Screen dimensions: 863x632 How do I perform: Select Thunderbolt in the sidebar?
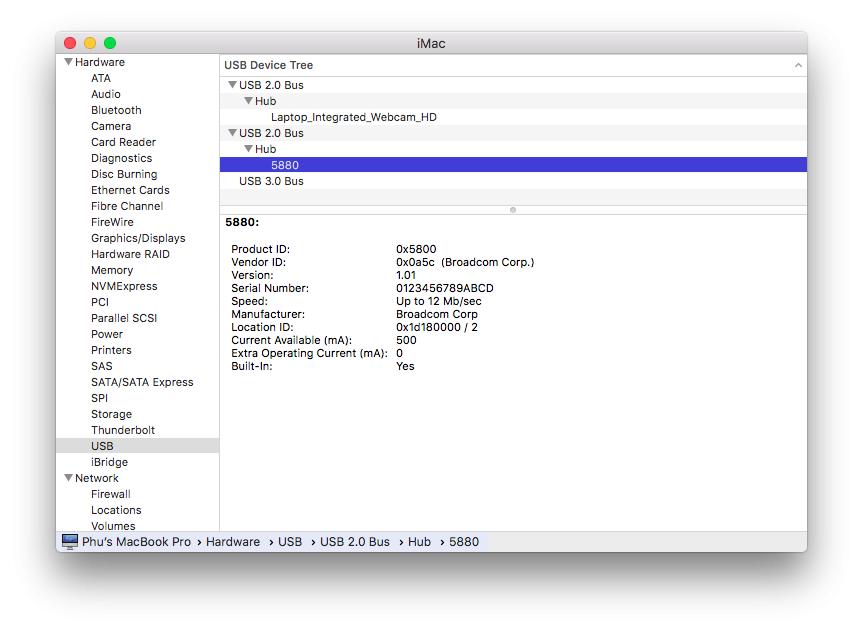pyautogui.click(x=123, y=430)
